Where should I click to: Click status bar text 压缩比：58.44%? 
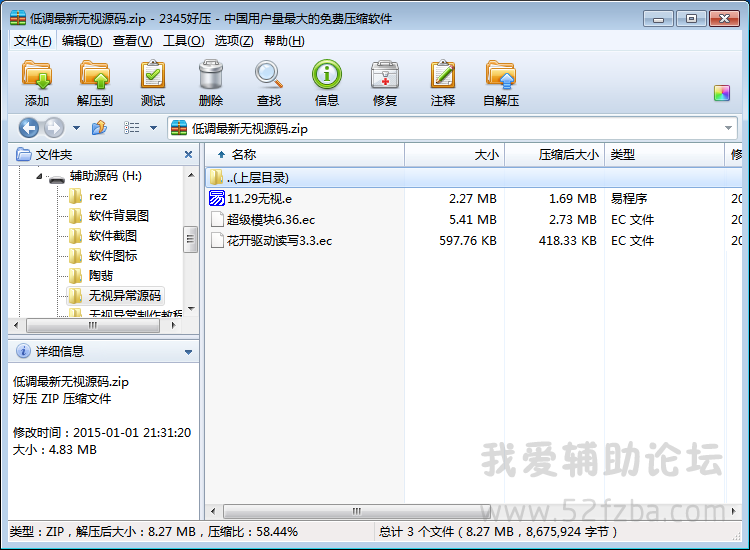(x=253, y=532)
